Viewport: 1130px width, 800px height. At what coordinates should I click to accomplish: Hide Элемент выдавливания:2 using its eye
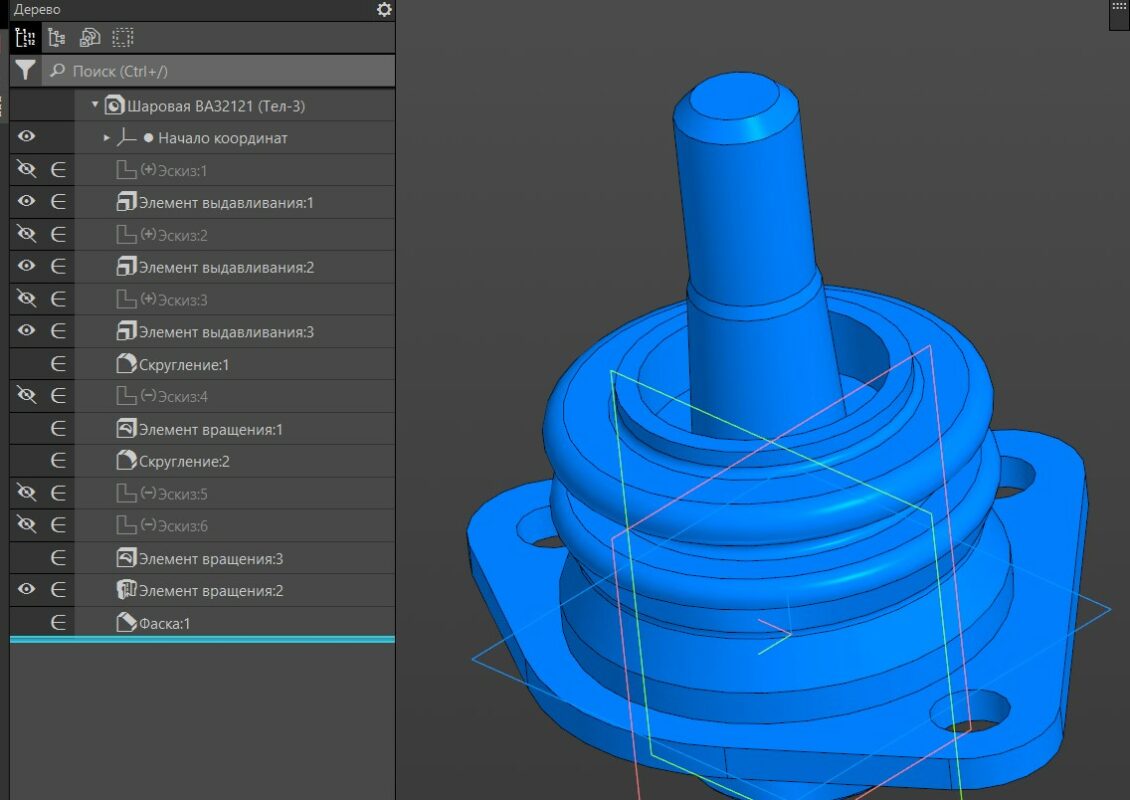(x=27, y=266)
